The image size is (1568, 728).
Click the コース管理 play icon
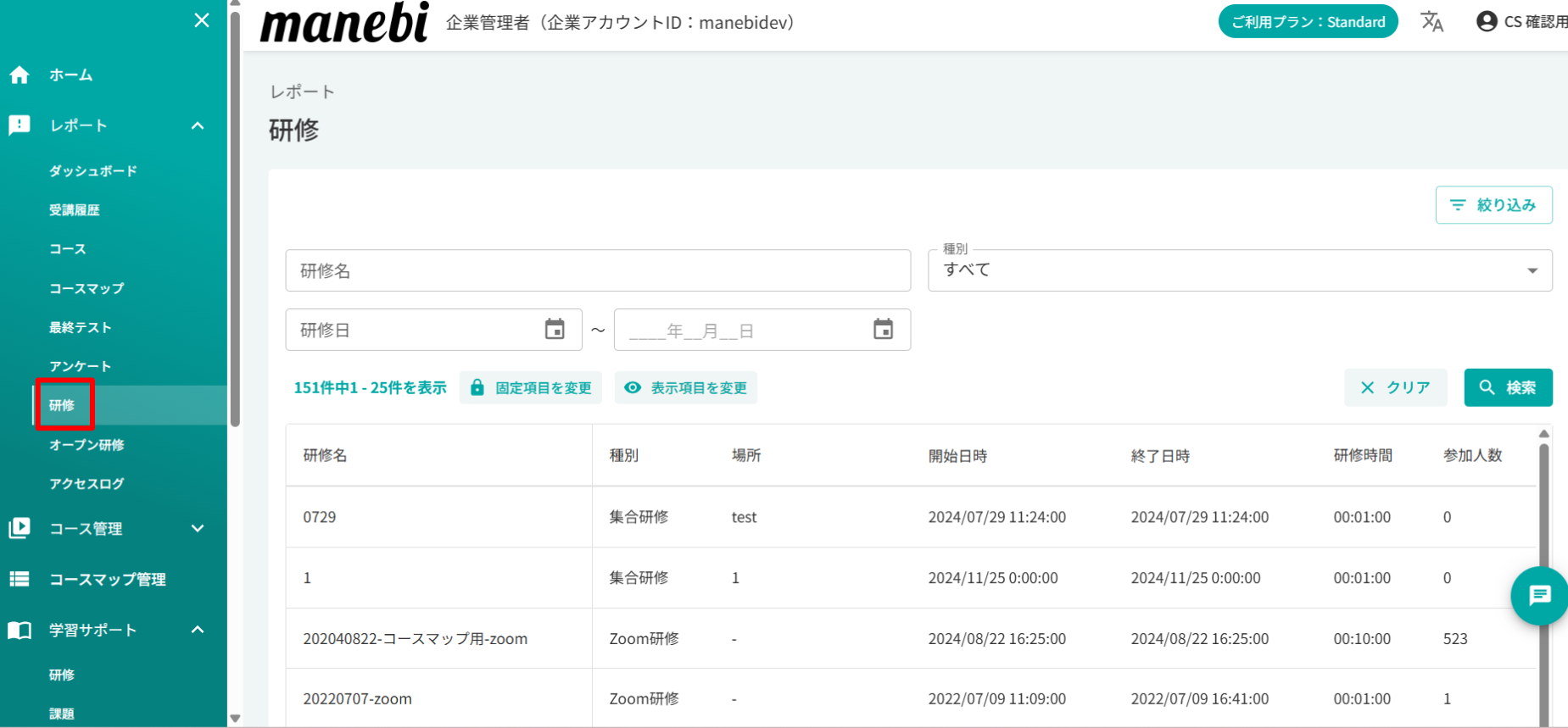point(20,528)
